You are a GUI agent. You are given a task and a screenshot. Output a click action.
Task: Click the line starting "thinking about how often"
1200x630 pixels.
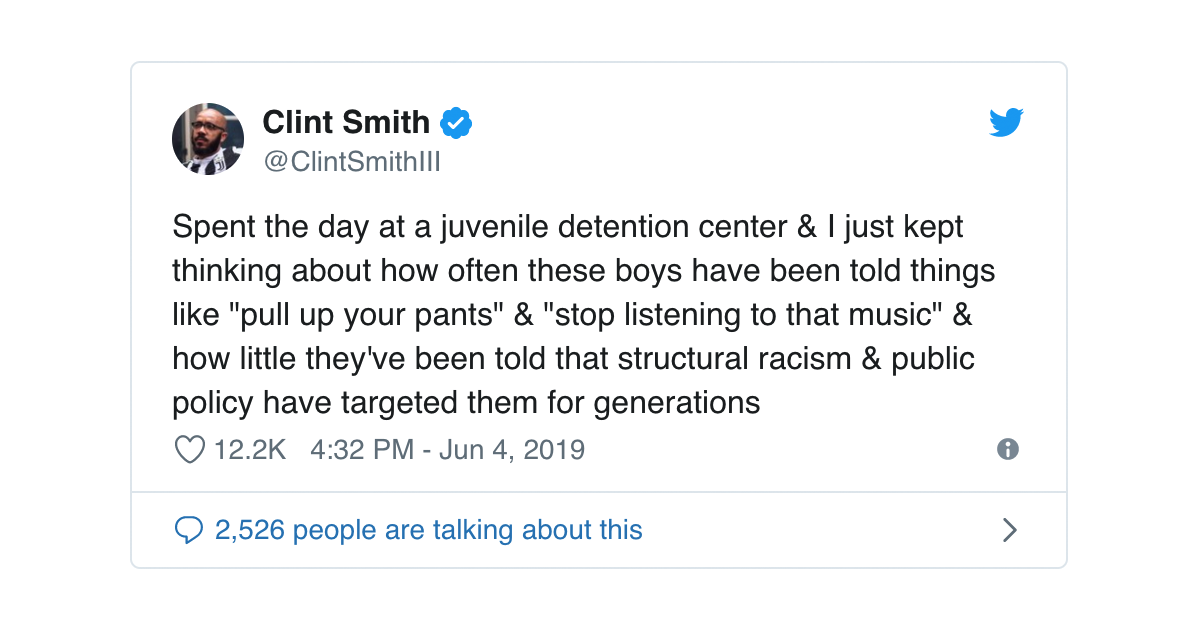tap(583, 271)
